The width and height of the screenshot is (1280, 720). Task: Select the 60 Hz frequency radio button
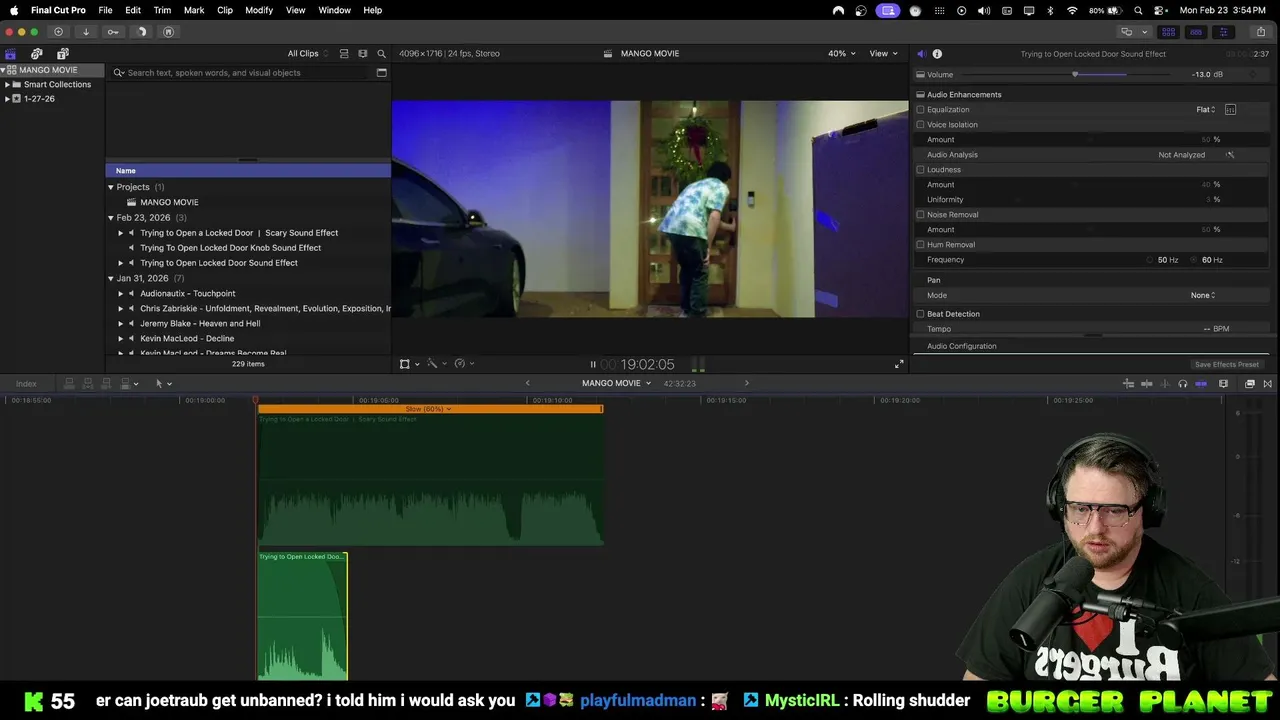1194,260
